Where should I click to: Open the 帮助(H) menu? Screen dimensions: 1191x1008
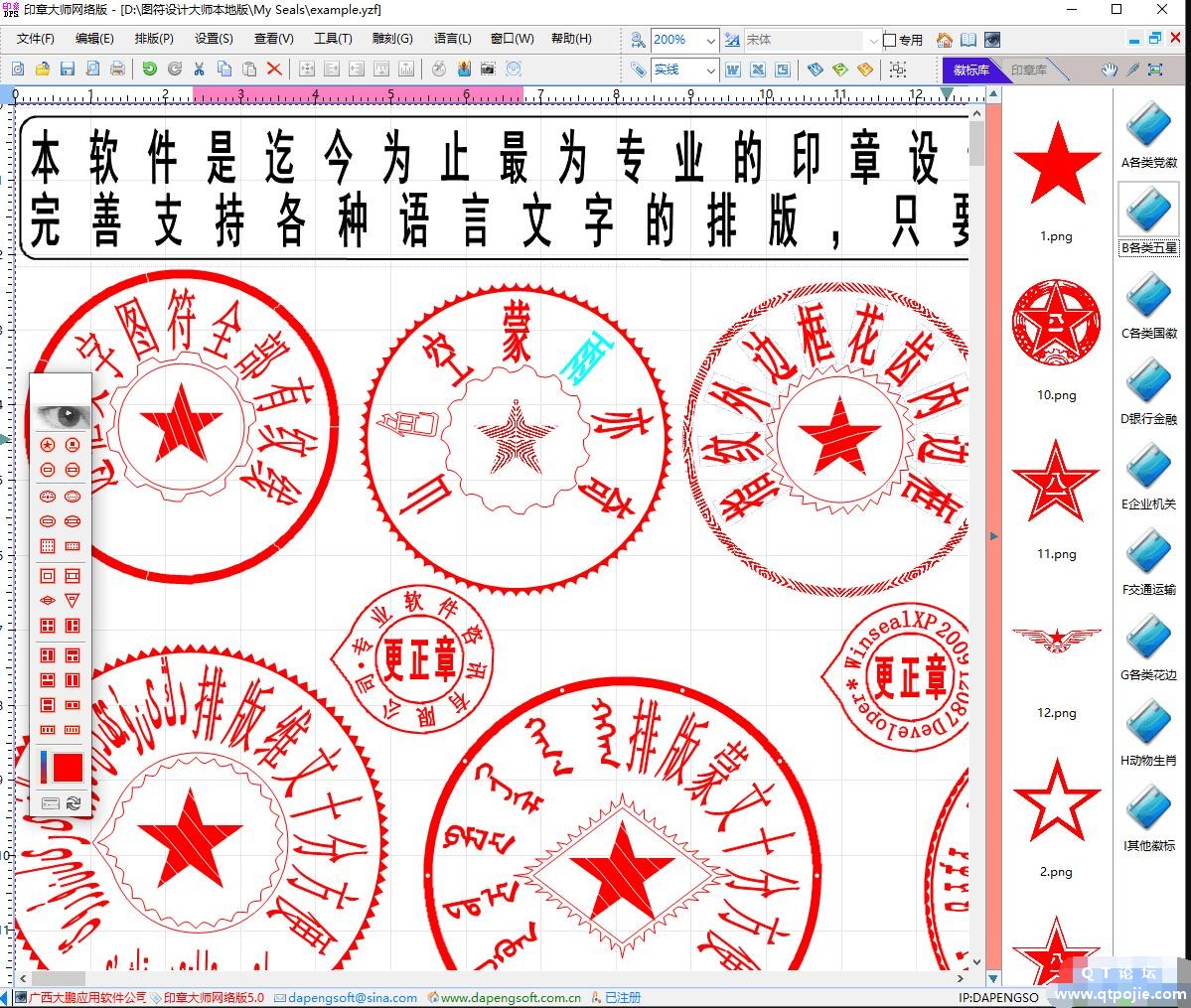click(571, 39)
